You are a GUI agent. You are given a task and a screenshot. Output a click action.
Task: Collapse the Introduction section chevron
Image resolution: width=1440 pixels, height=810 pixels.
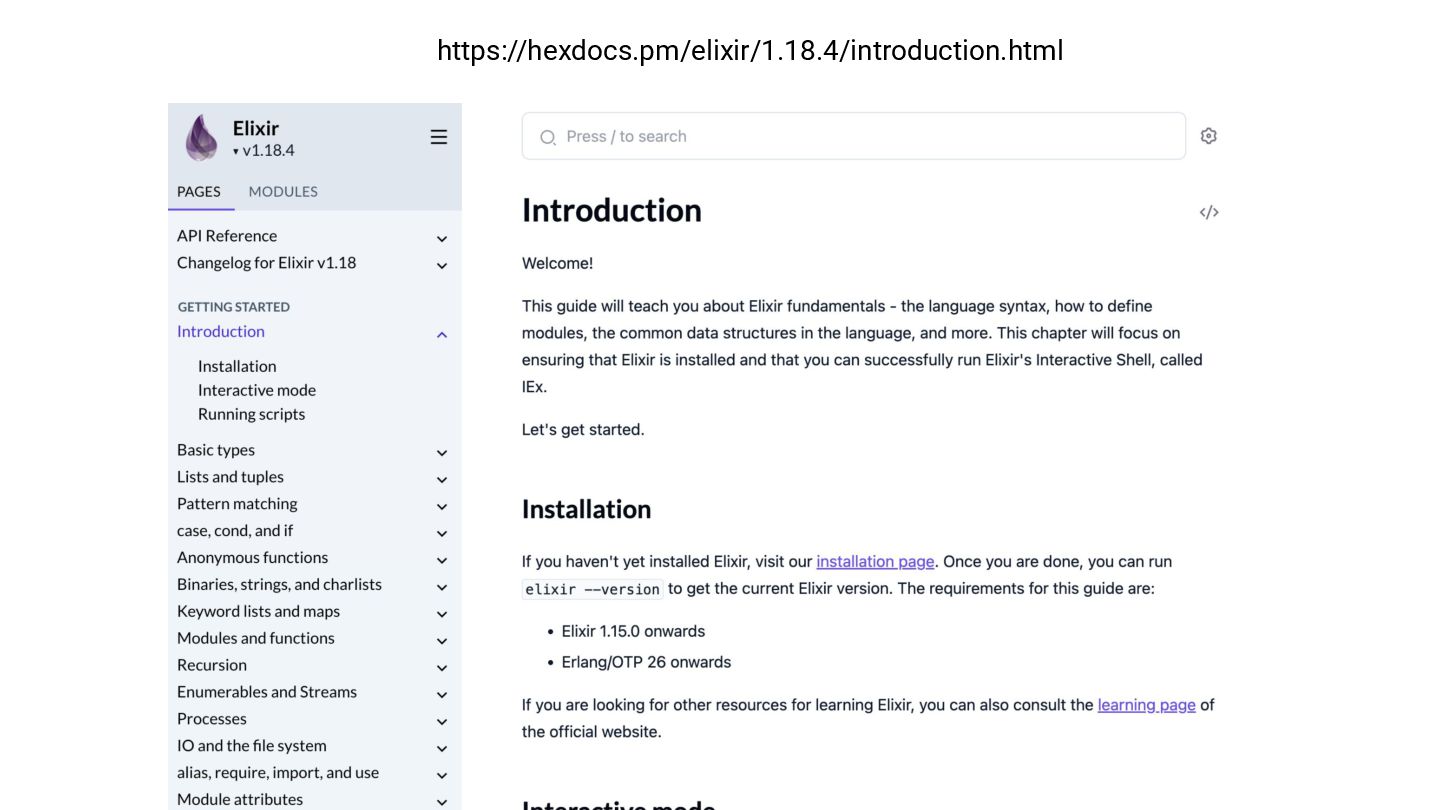coord(441,334)
